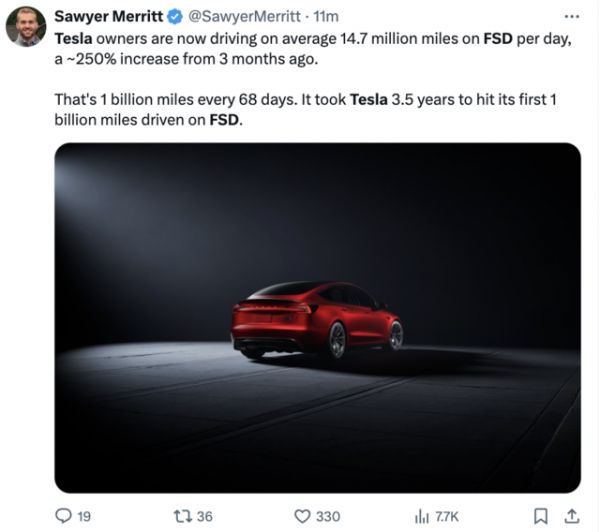Bookmark this post

click(x=540, y=516)
